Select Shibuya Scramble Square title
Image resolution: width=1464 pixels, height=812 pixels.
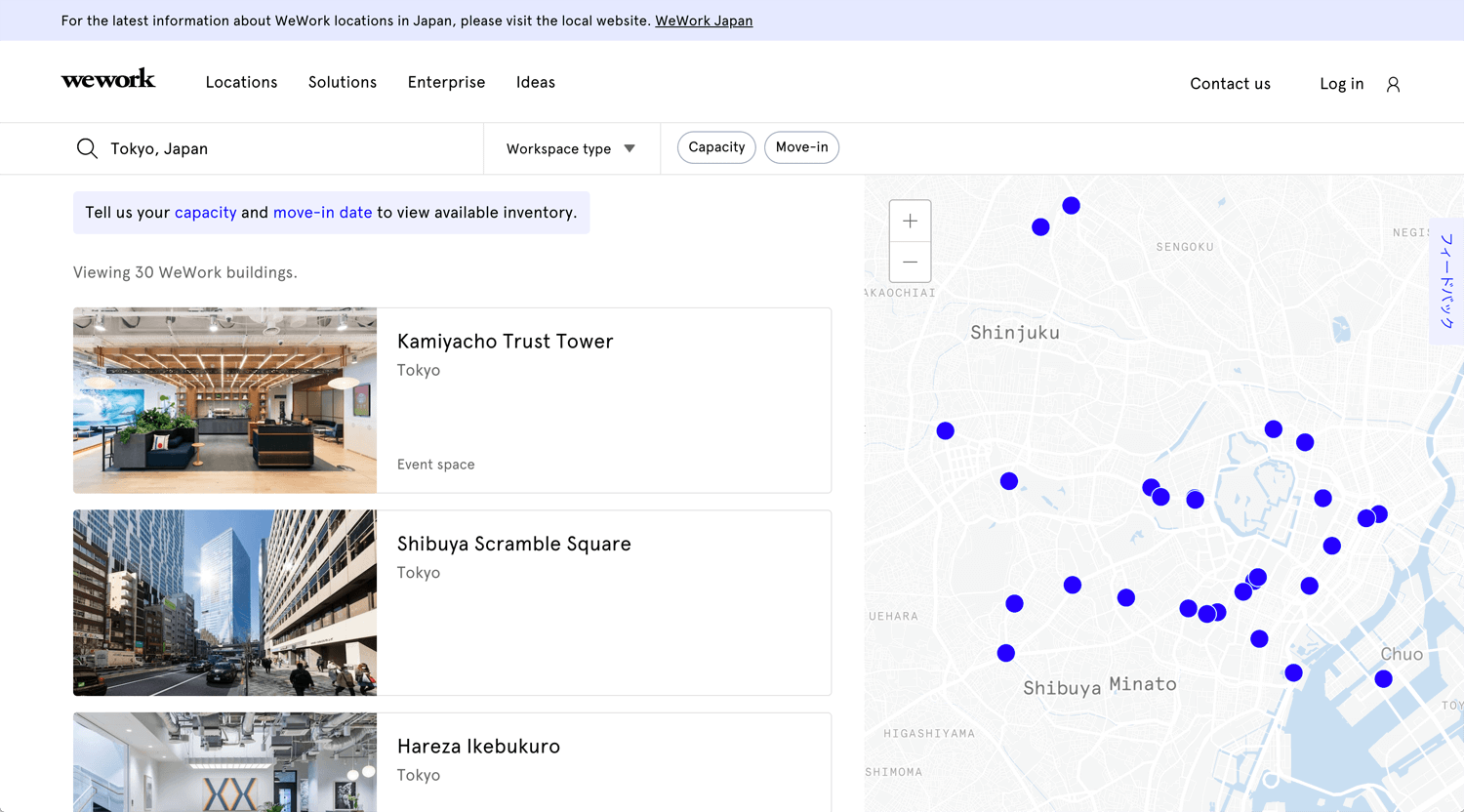pyautogui.click(x=513, y=544)
